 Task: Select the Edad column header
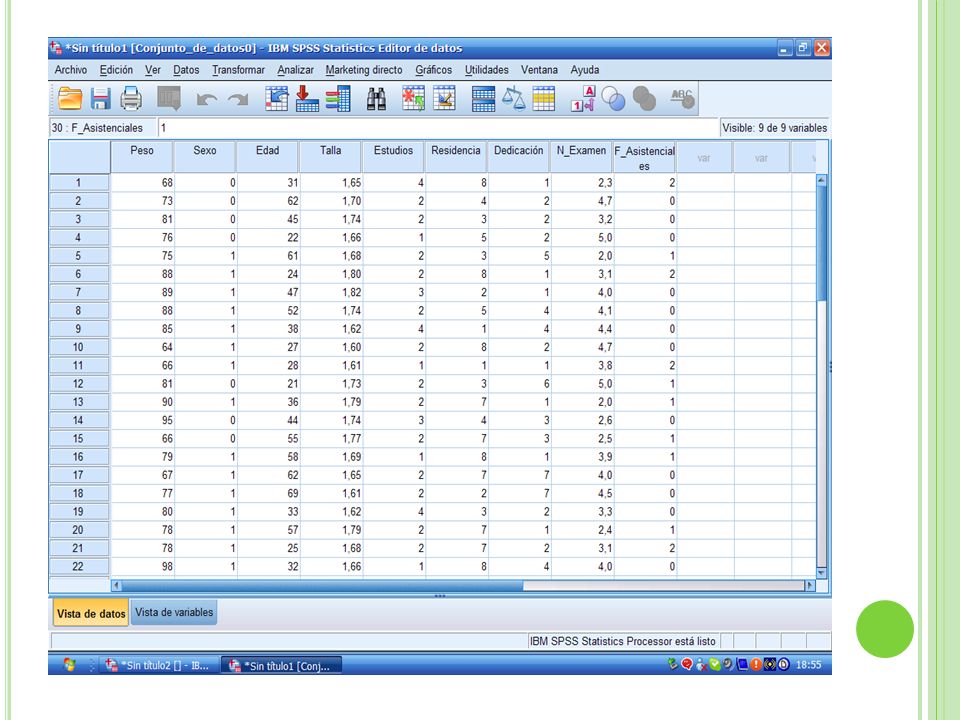[268, 157]
